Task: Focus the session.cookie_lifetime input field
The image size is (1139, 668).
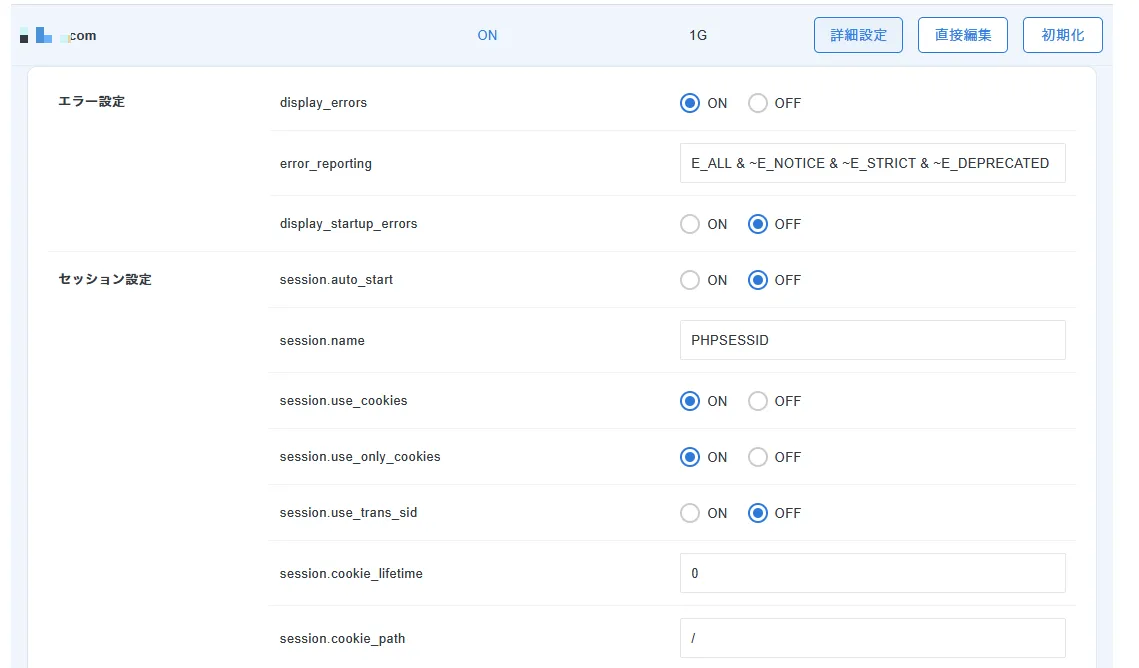Action: click(872, 574)
